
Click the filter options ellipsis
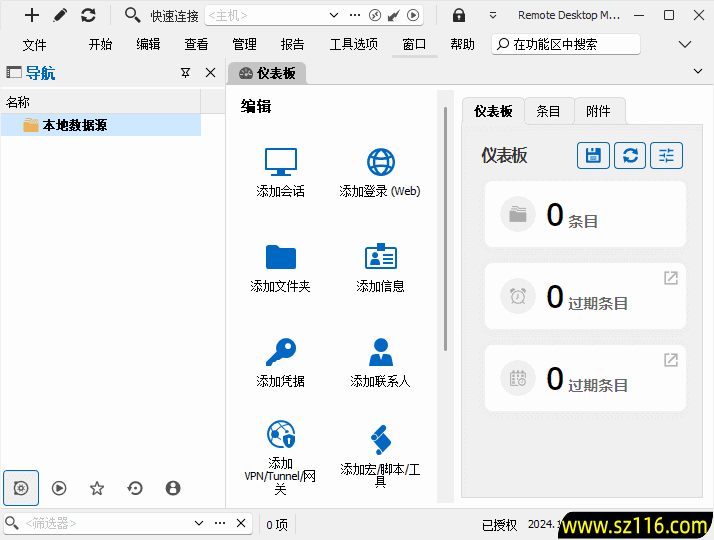[220, 523]
